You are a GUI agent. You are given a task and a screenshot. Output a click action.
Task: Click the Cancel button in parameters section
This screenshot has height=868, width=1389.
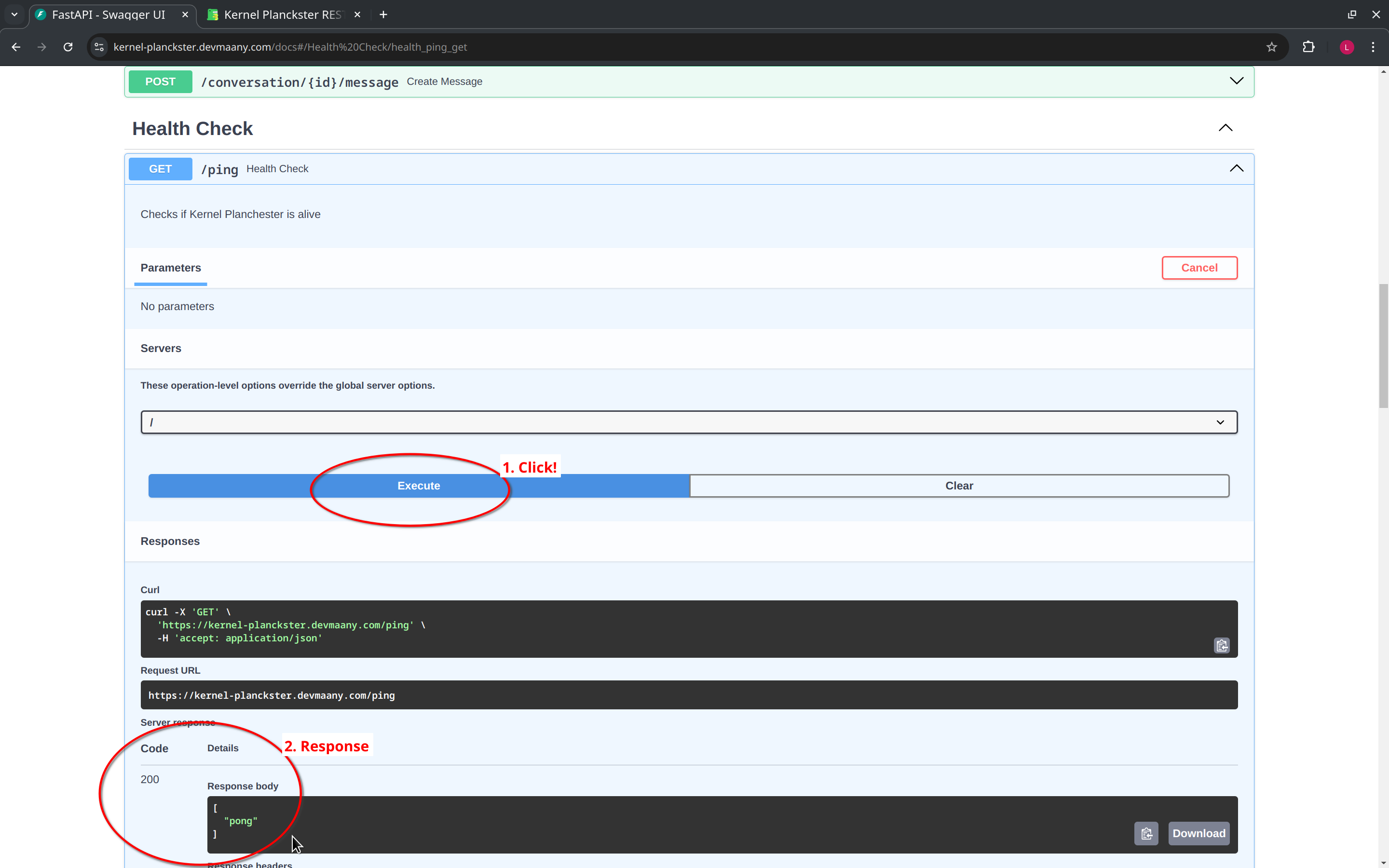pos(1199,267)
